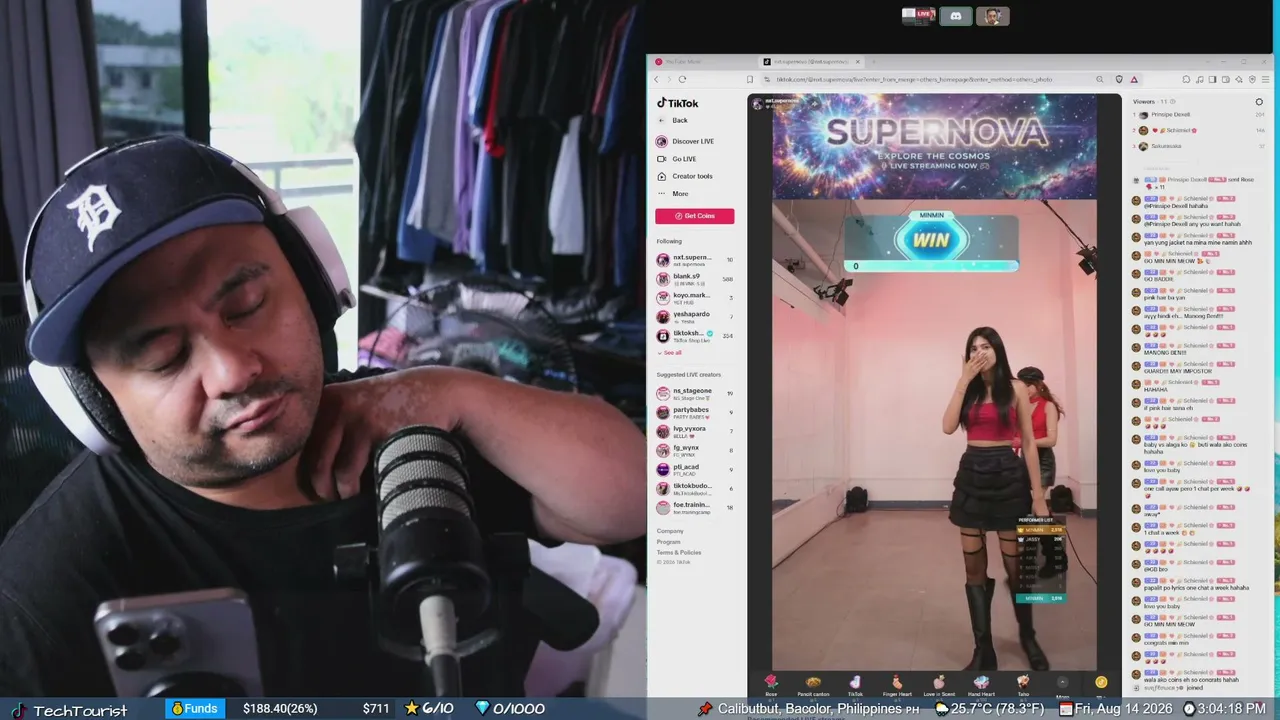
Task: Send a Pancit canton gift
Action: pyautogui.click(x=813, y=685)
